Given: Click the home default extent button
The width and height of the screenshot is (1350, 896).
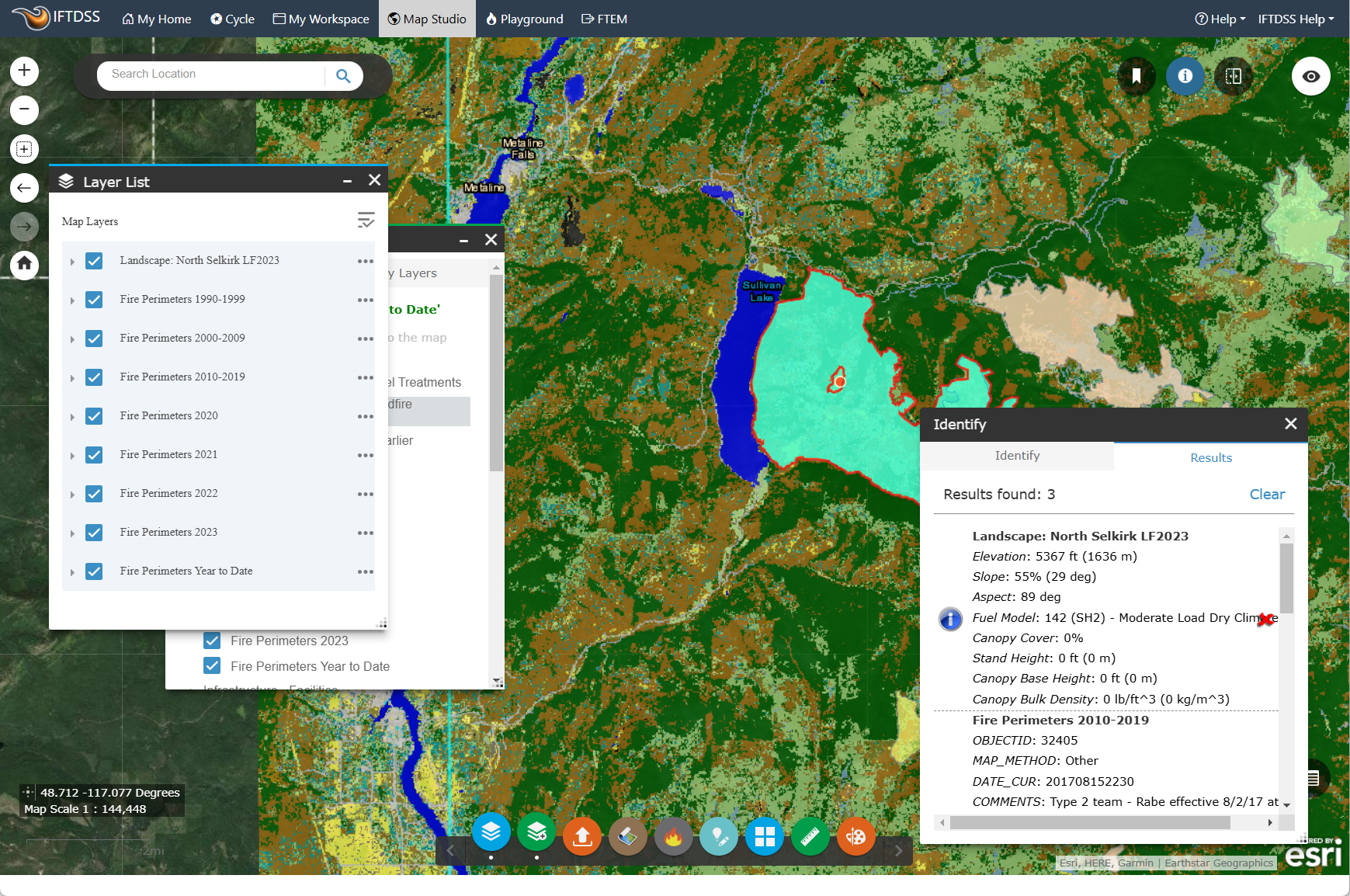Looking at the screenshot, I should click(24, 264).
